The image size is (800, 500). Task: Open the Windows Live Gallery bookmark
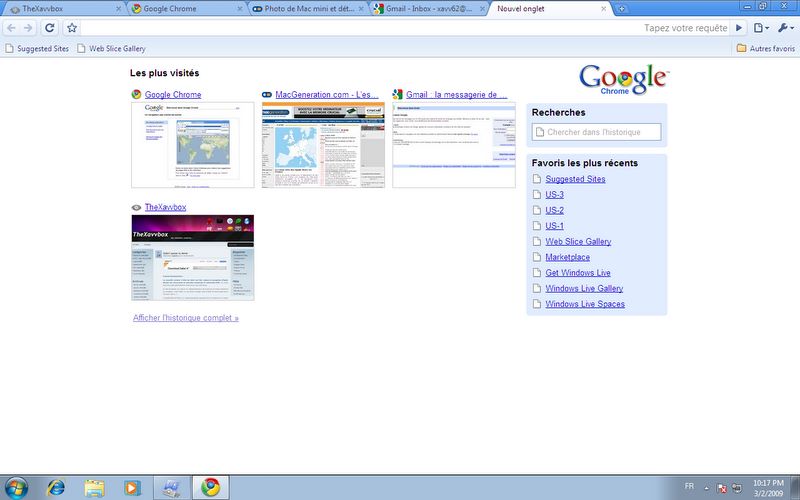584,288
